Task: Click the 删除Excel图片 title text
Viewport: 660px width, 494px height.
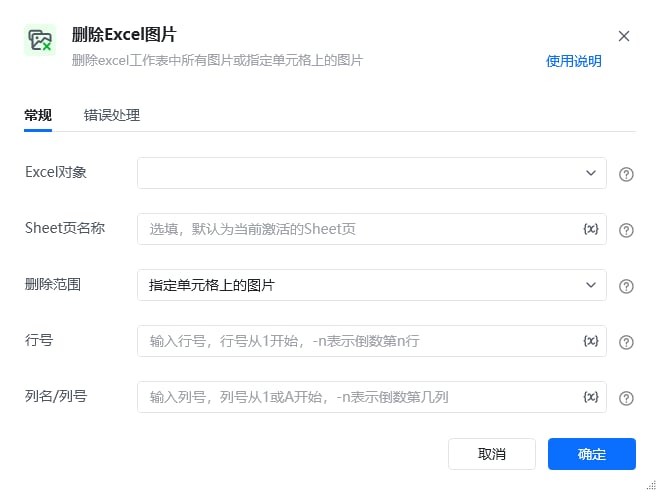Action: click(124, 34)
